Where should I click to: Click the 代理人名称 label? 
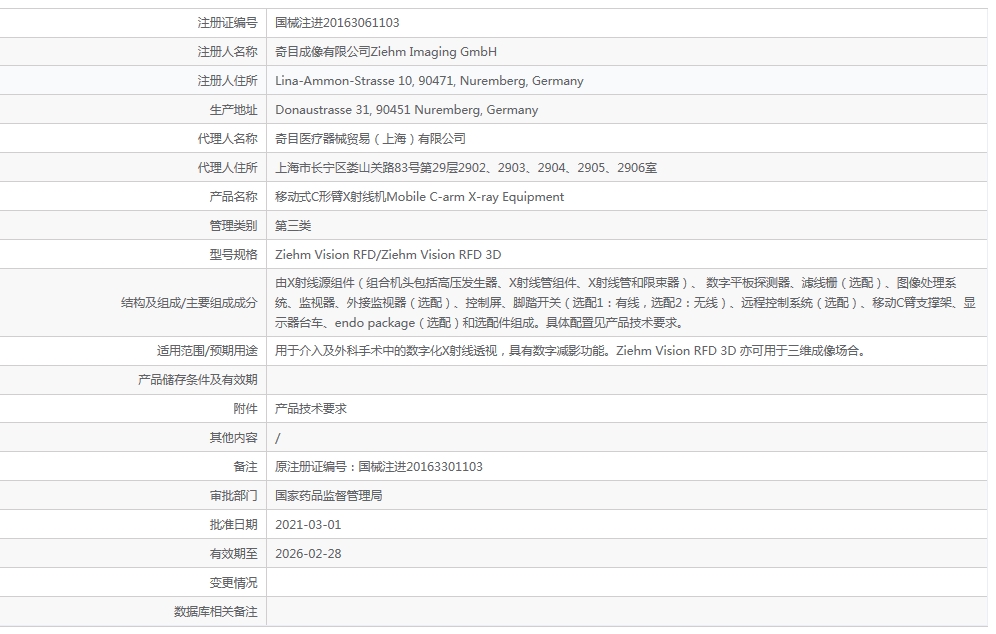[227, 139]
